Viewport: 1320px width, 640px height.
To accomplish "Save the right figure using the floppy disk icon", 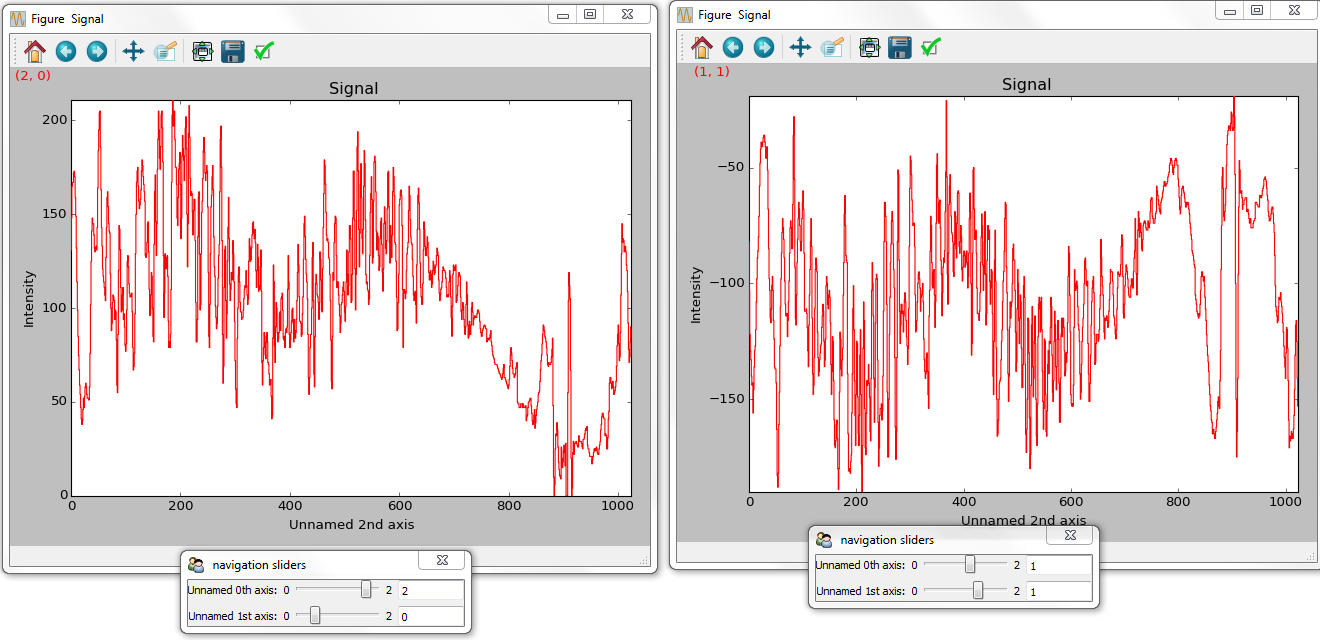I will point(900,47).
